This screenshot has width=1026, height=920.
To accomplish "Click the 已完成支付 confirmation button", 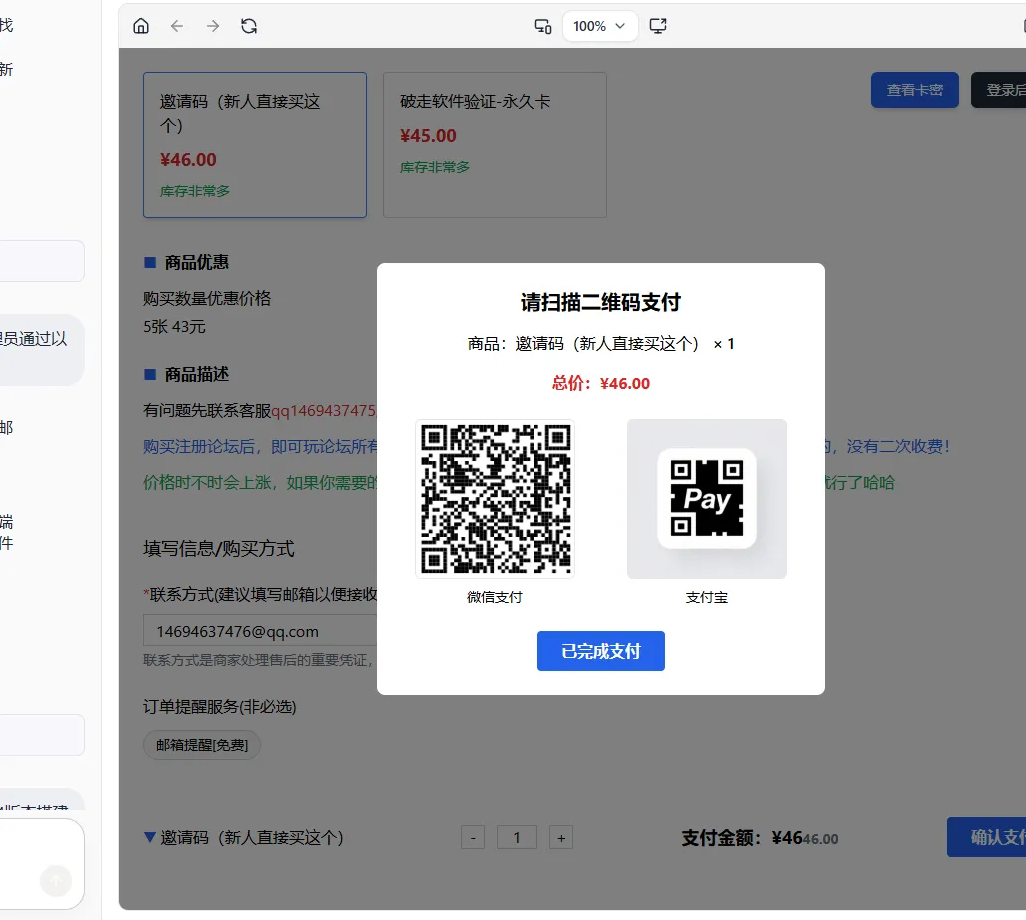I will pyautogui.click(x=600, y=650).
